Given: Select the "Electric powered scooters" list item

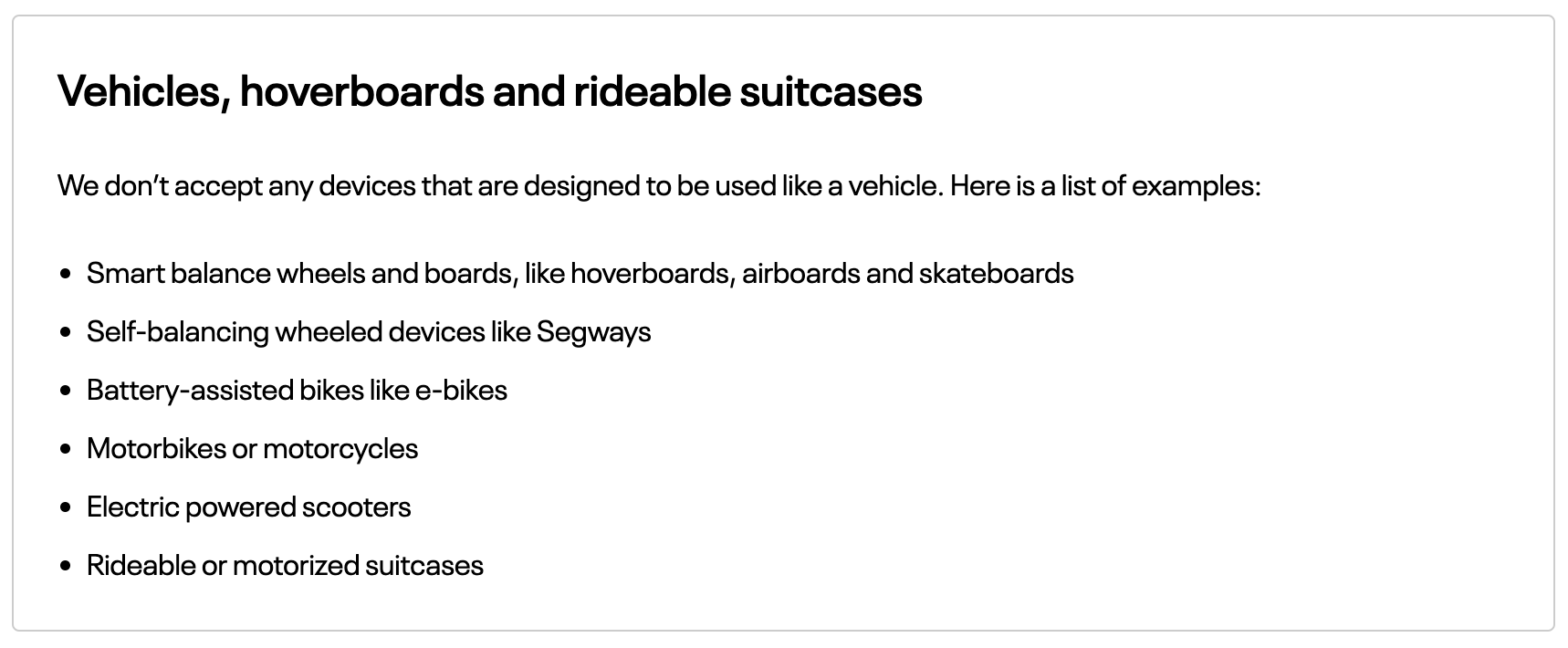Looking at the screenshot, I should pyautogui.click(x=248, y=507).
